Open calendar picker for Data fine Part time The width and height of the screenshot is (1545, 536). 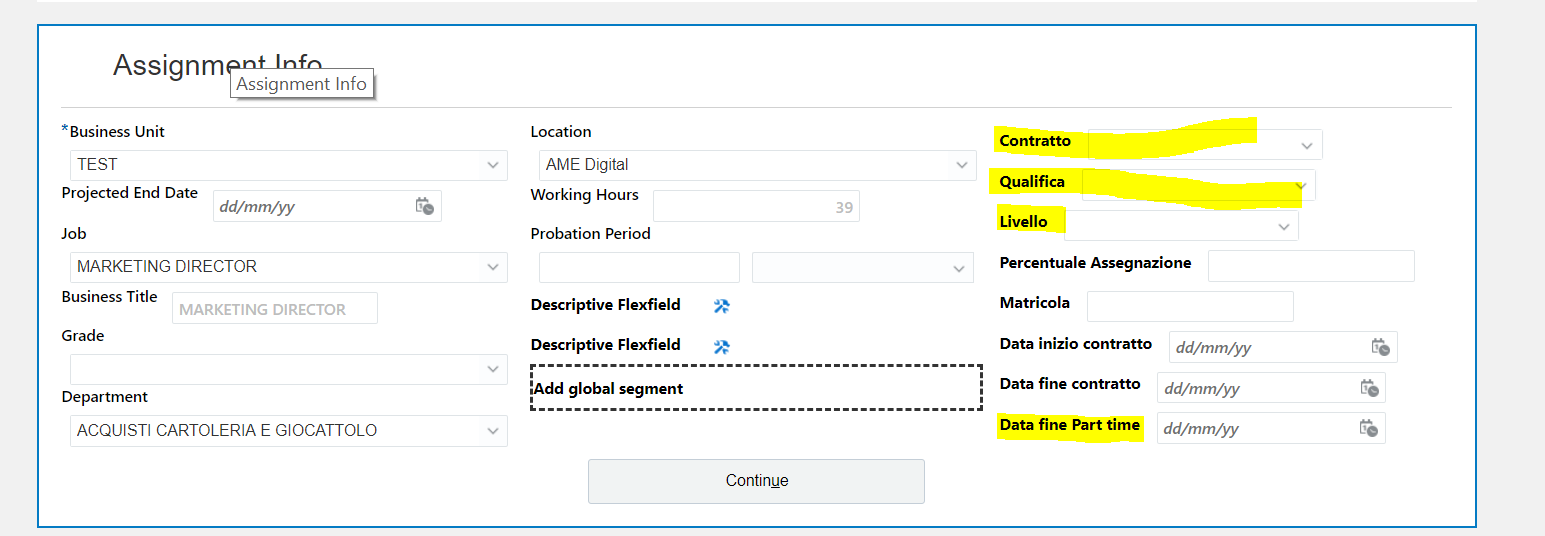(1369, 428)
